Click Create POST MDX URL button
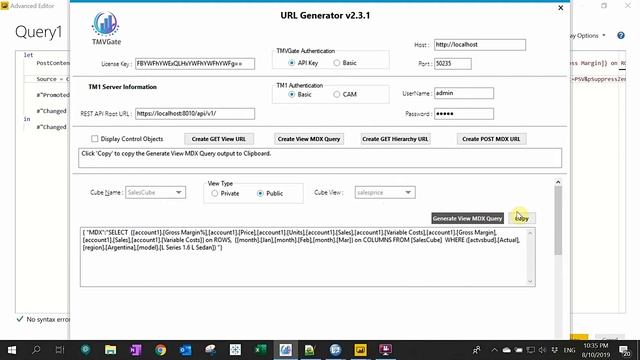Viewport: 640px width, 360px height. (x=491, y=139)
